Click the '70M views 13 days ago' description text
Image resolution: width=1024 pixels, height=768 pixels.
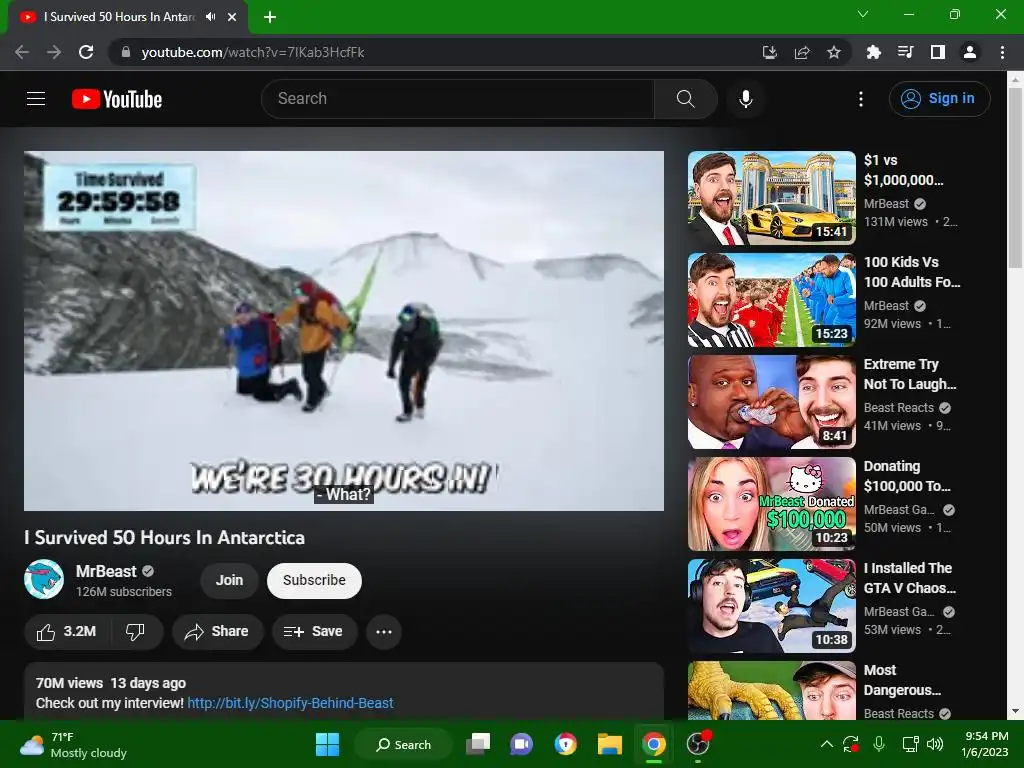[x=111, y=683]
